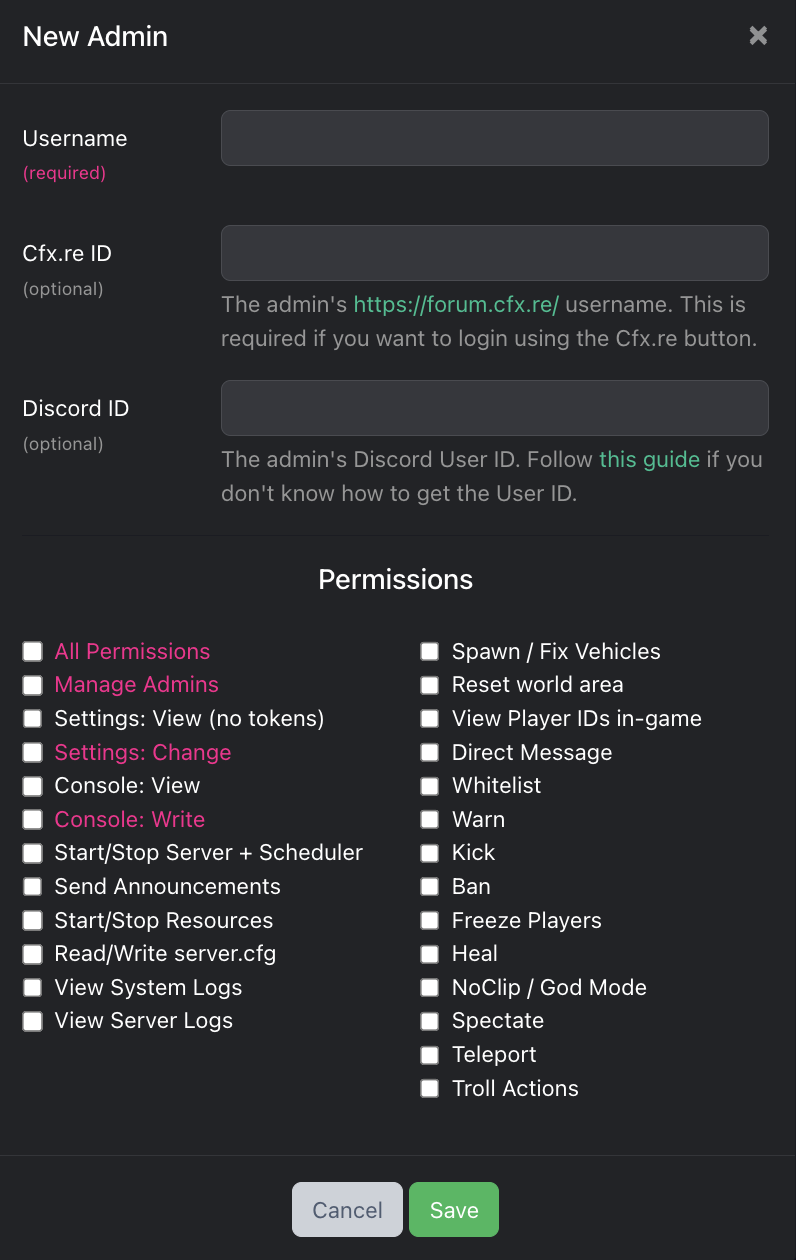Enable the All Permissions checkbox
The width and height of the screenshot is (796, 1260).
coord(33,652)
